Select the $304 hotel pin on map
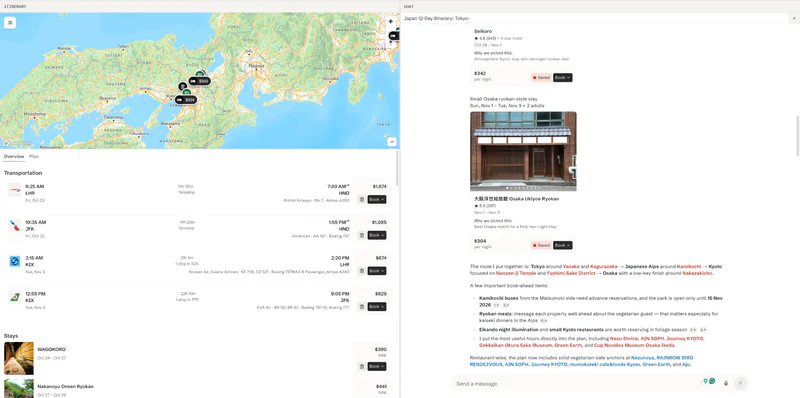The width and height of the screenshot is (800, 398). click(186, 100)
